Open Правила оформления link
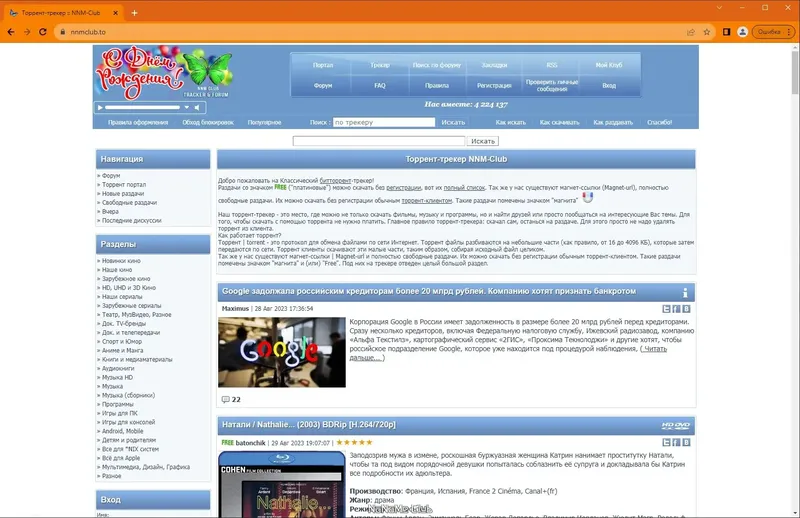This screenshot has width=800, height=518. [x=138, y=122]
